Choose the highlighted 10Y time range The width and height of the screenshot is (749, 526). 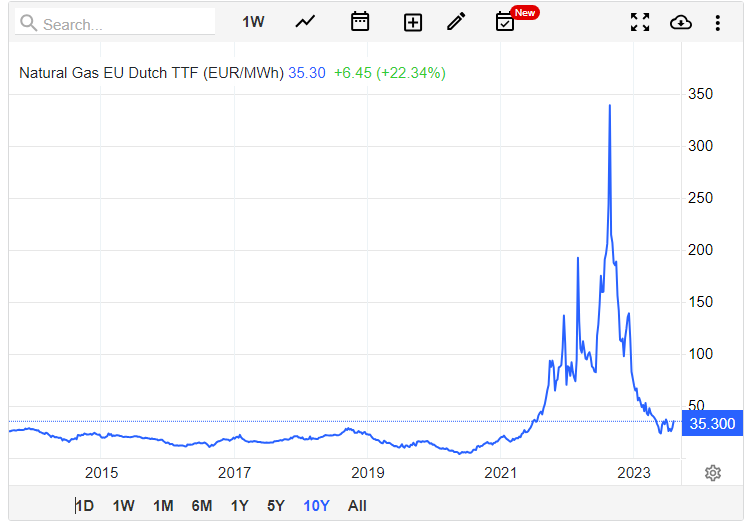point(316,505)
